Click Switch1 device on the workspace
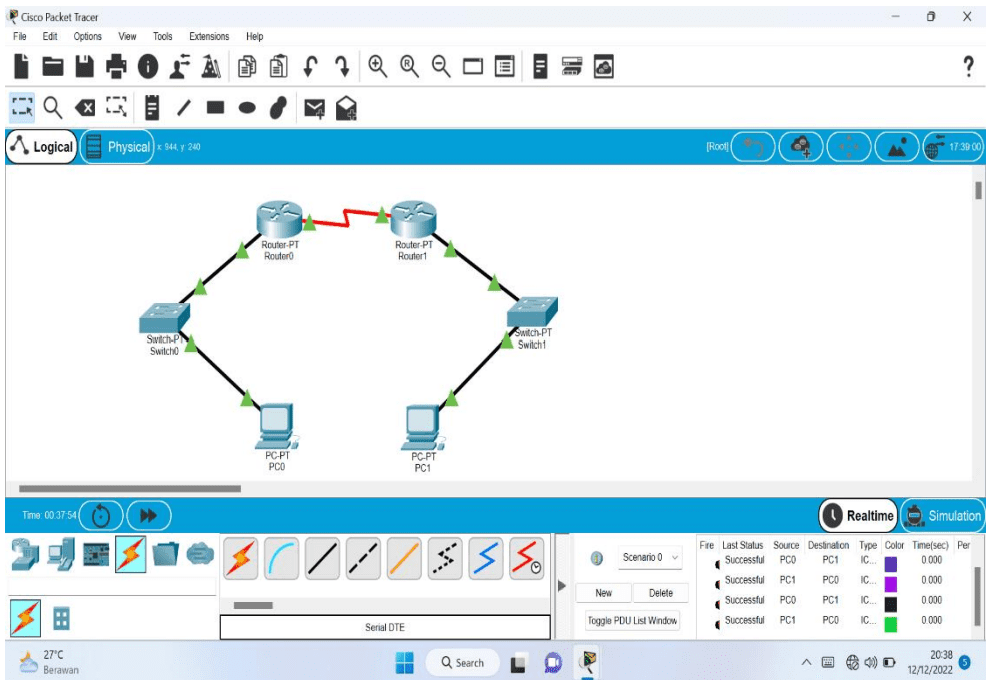 pos(532,312)
